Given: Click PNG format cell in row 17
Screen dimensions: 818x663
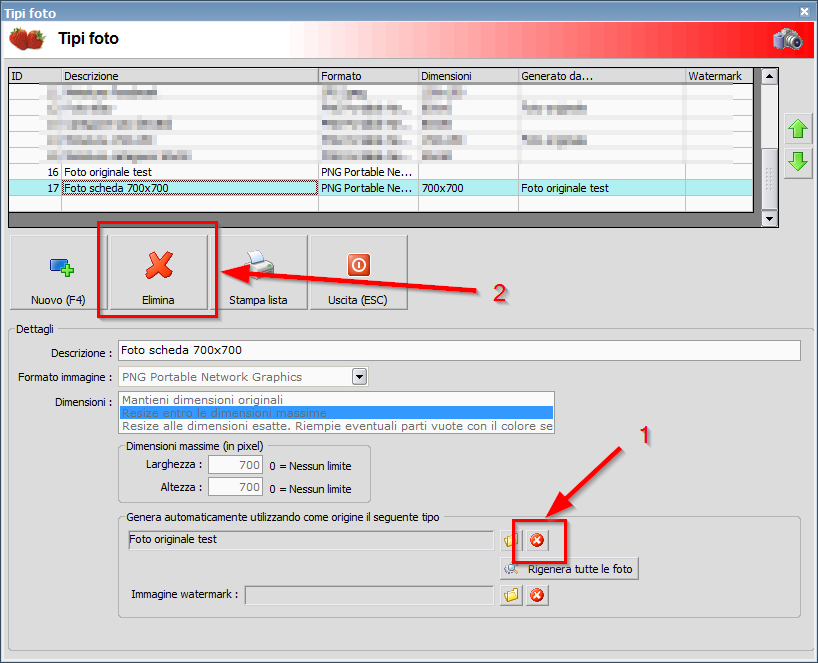Looking at the screenshot, I should [368, 188].
